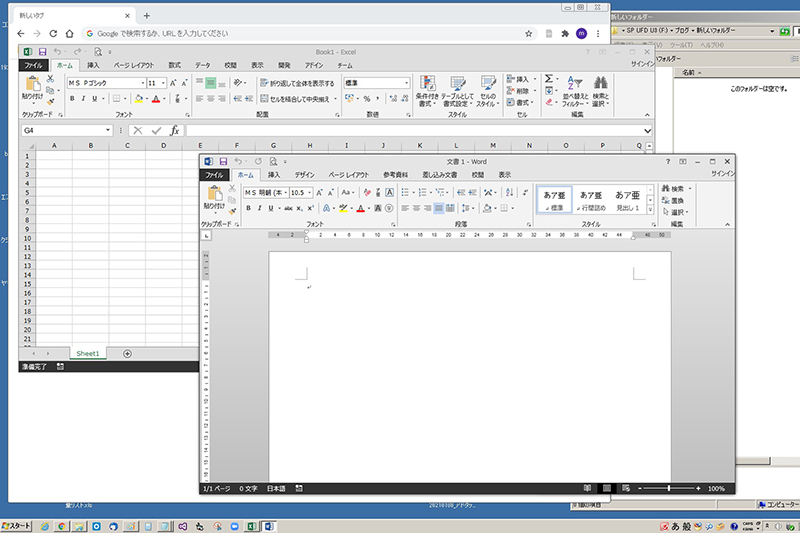Click Word's save icon in quick access toolbar

tap(223, 162)
